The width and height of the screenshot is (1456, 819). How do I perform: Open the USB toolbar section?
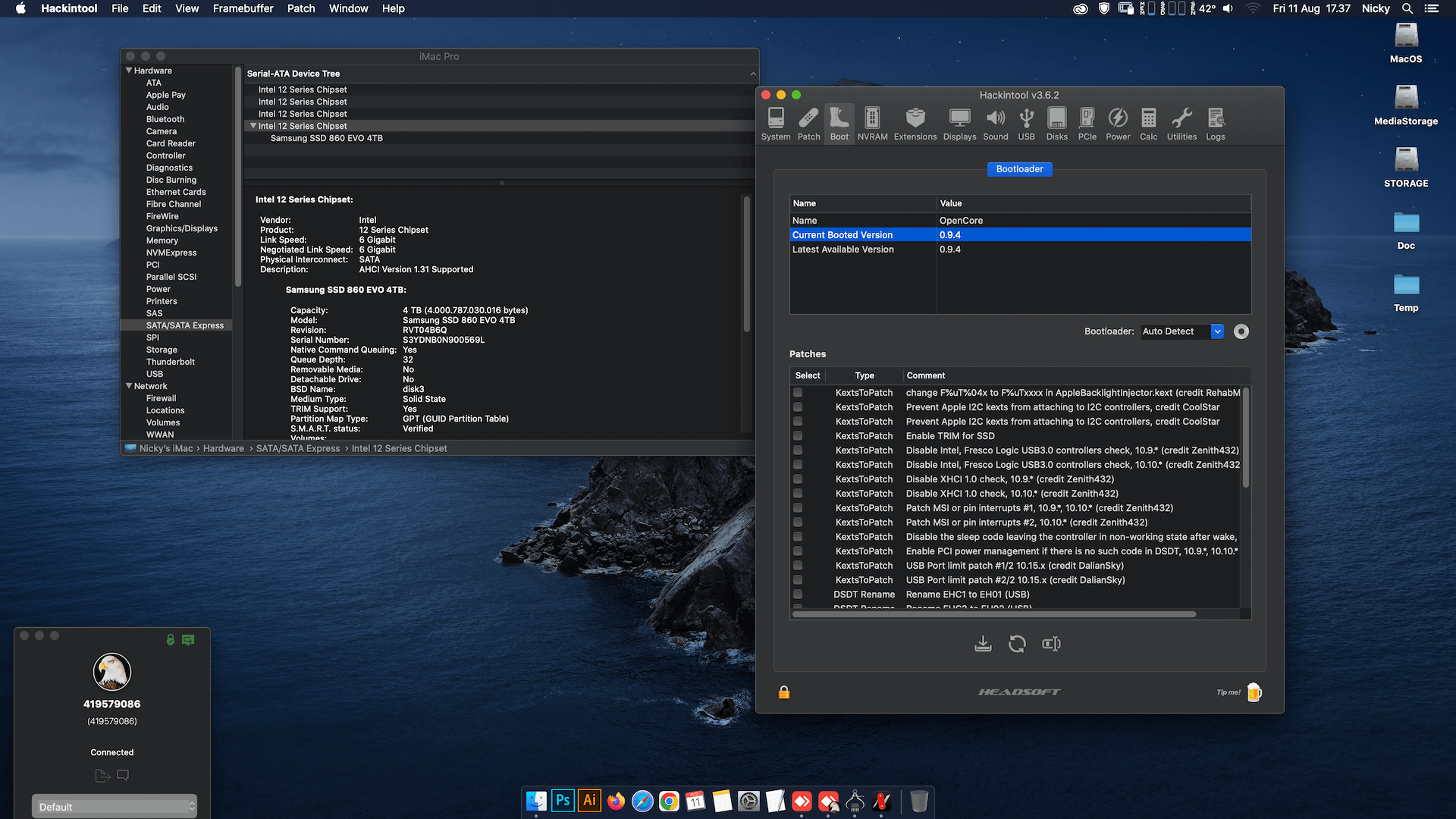[x=1026, y=124]
